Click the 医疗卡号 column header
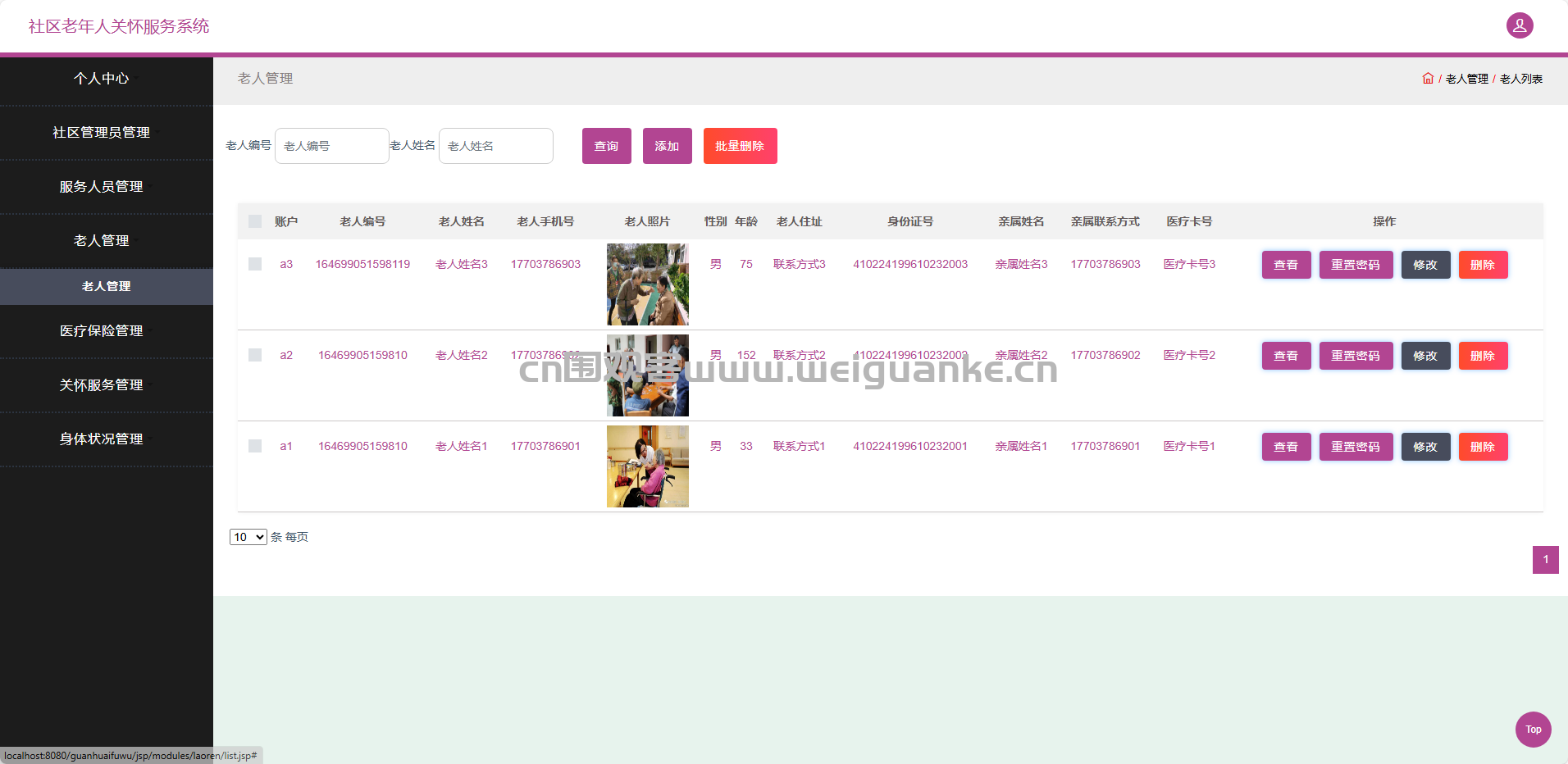 [x=1189, y=221]
